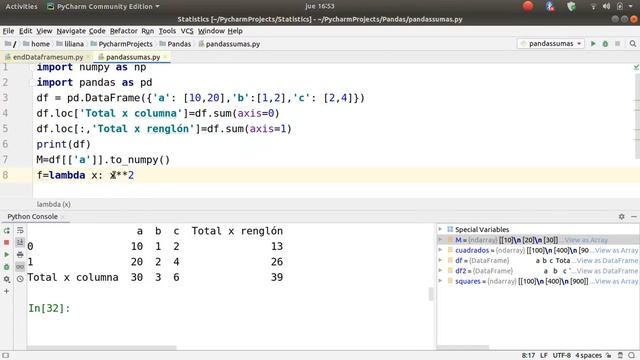The height and width of the screenshot is (360, 640).
Task: Open PyCharm Community Edition app menu
Action: [x=103, y=6]
